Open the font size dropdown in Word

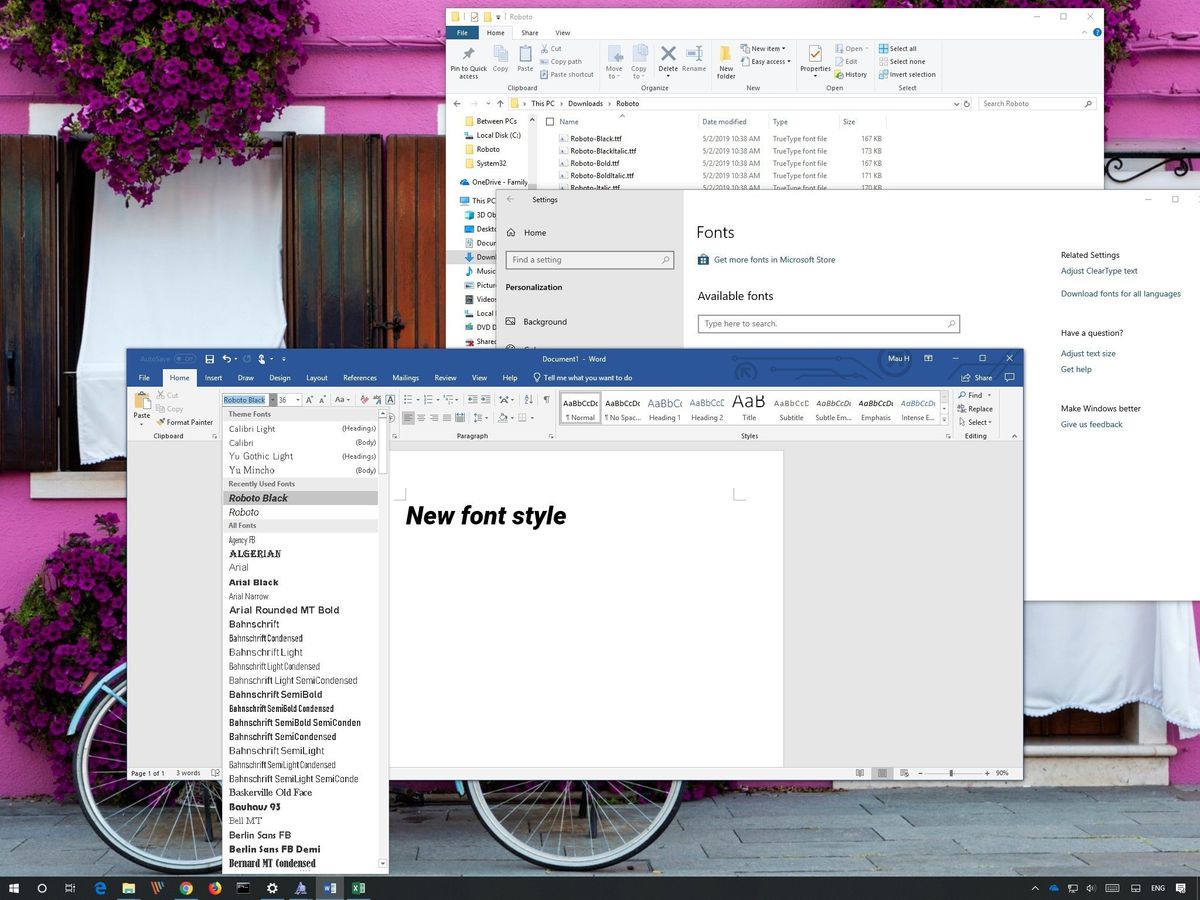point(297,400)
